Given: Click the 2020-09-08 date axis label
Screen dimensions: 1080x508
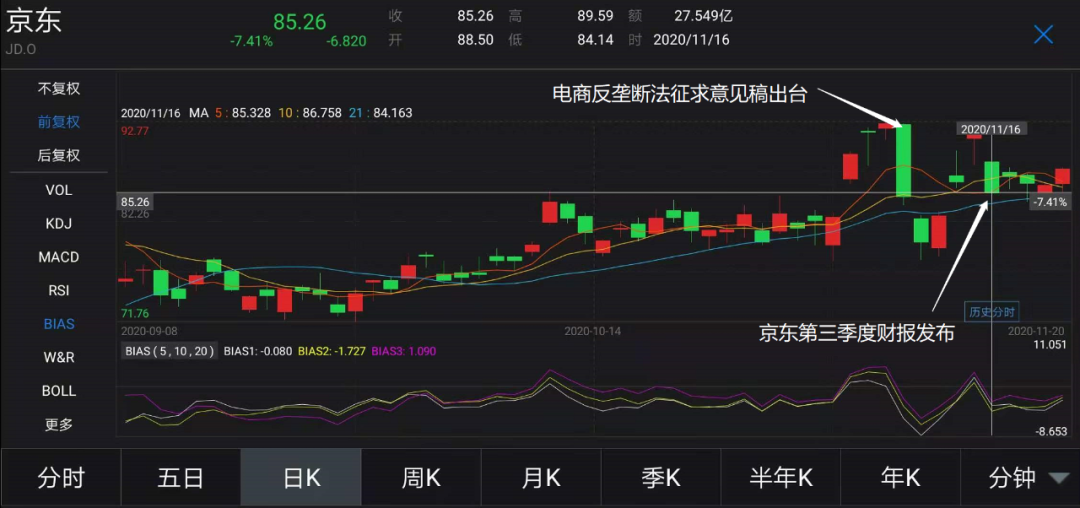Looking at the screenshot, I should pyautogui.click(x=149, y=330).
